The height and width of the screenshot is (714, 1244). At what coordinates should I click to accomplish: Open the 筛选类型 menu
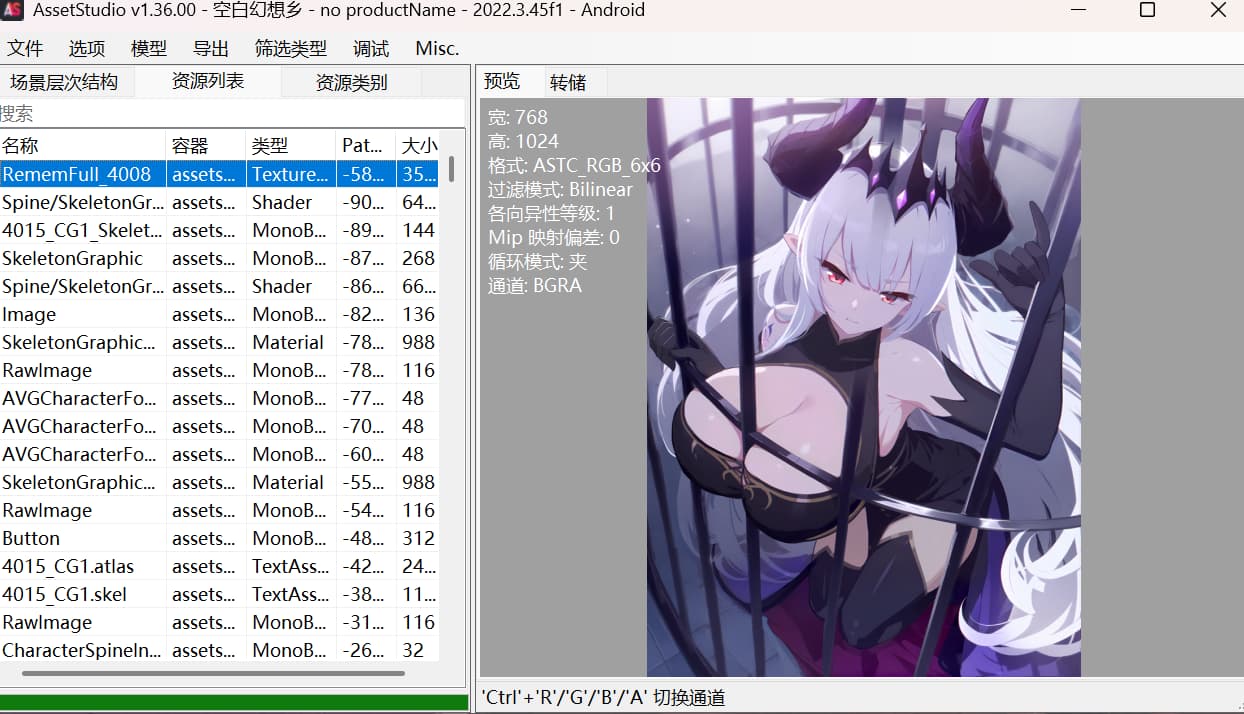[x=291, y=48]
